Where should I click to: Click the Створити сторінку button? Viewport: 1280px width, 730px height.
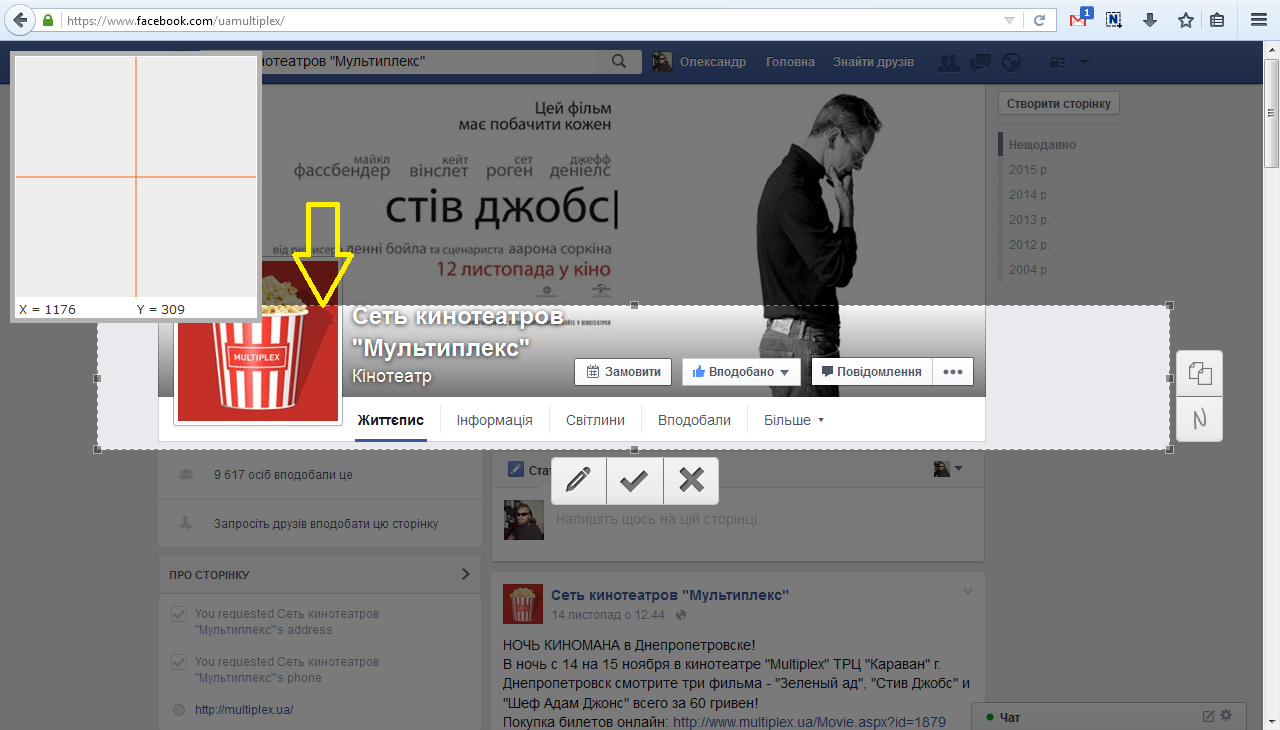click(x=1059, y=103)
